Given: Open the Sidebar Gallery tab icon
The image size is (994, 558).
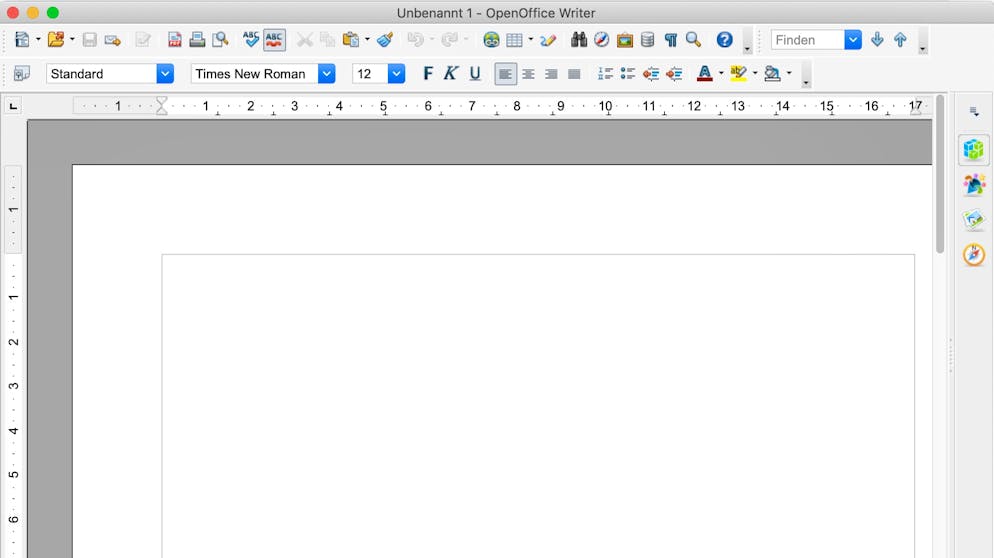Looking at the screenshot, I should (974, 220).
